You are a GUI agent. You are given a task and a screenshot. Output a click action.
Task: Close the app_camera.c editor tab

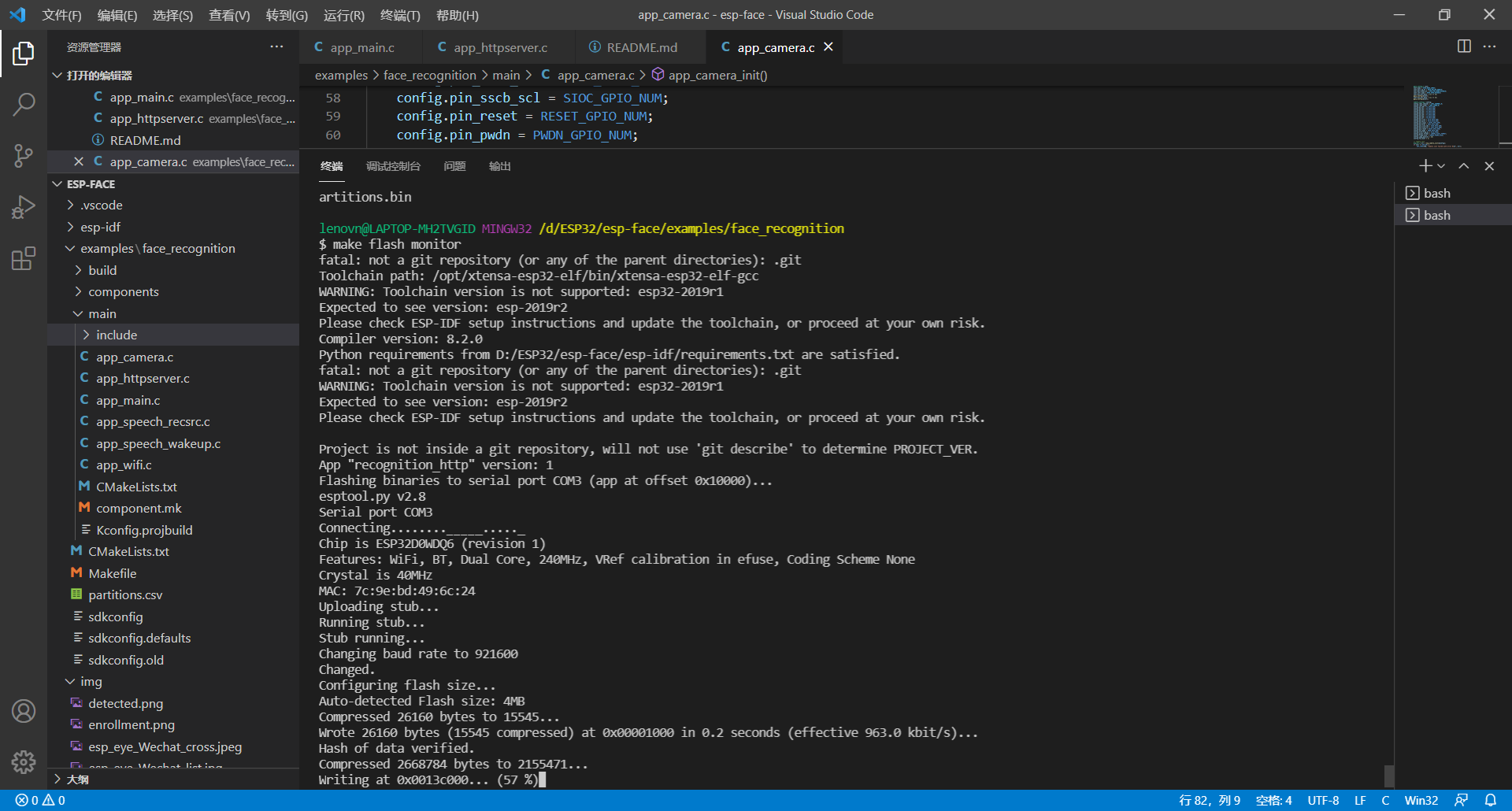(x=828, y=47)
